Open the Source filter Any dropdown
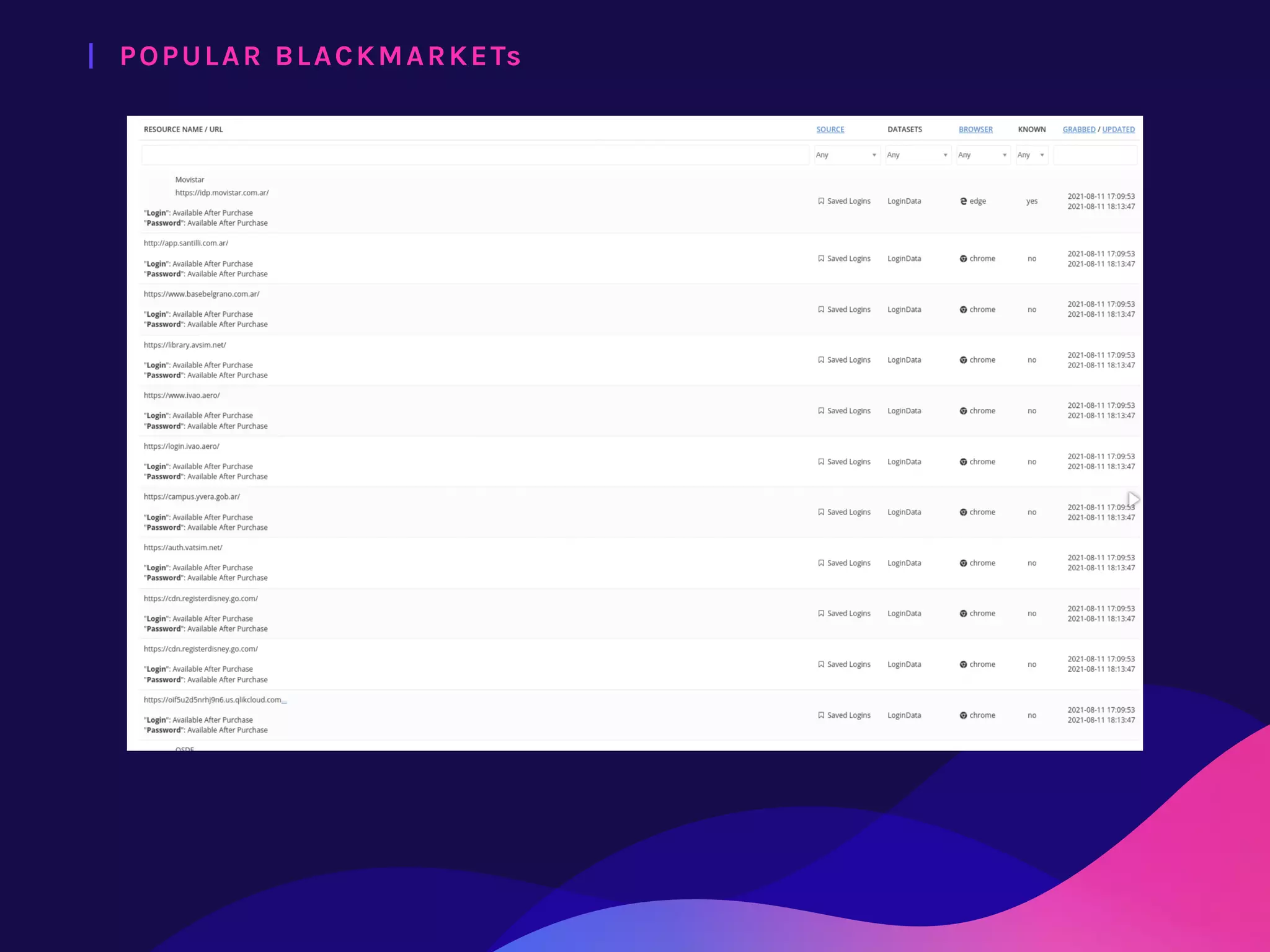The width and height of the screenshot is (1270, 952). click(x=847, y=155)
